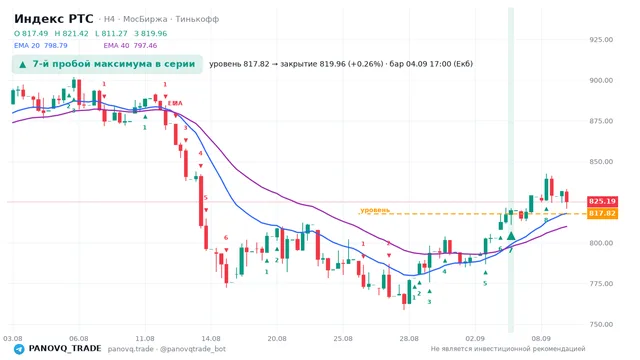This screenshot has height=360, width=640.
Task: Click the date axis label 20.08
Action: pyautogui.click(x=277, y=338)
